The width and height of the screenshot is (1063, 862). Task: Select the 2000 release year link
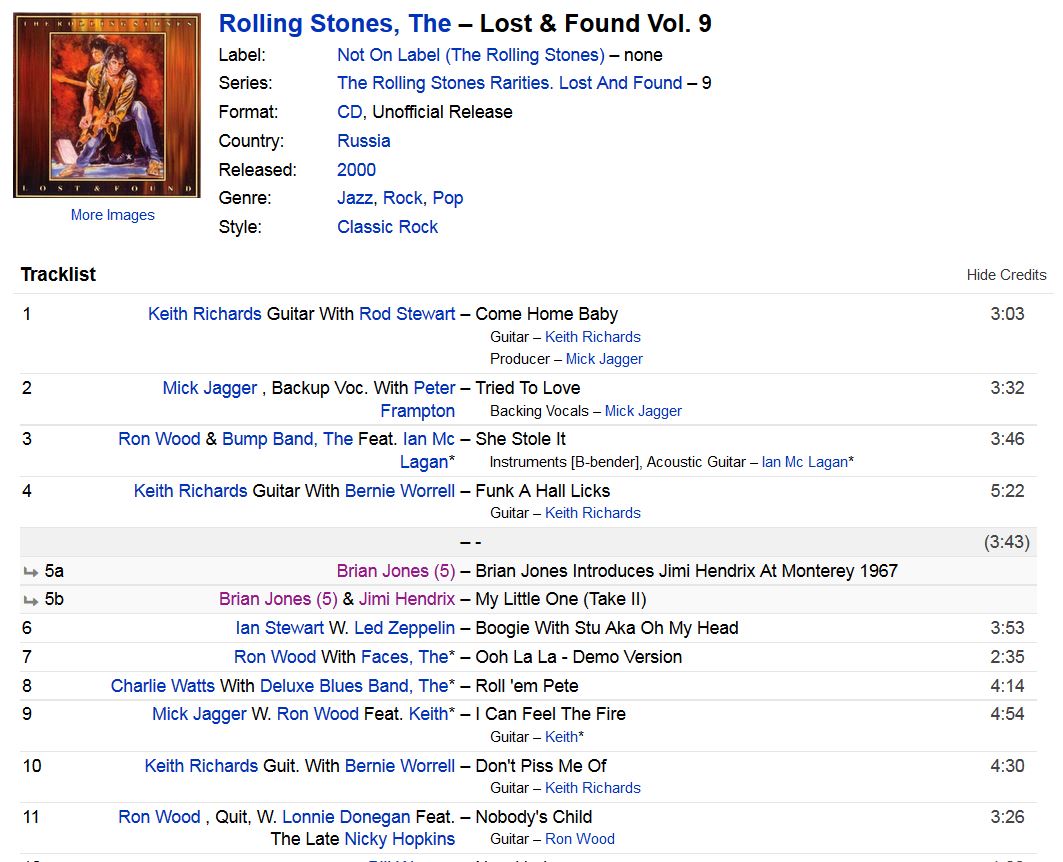(357, 169)
